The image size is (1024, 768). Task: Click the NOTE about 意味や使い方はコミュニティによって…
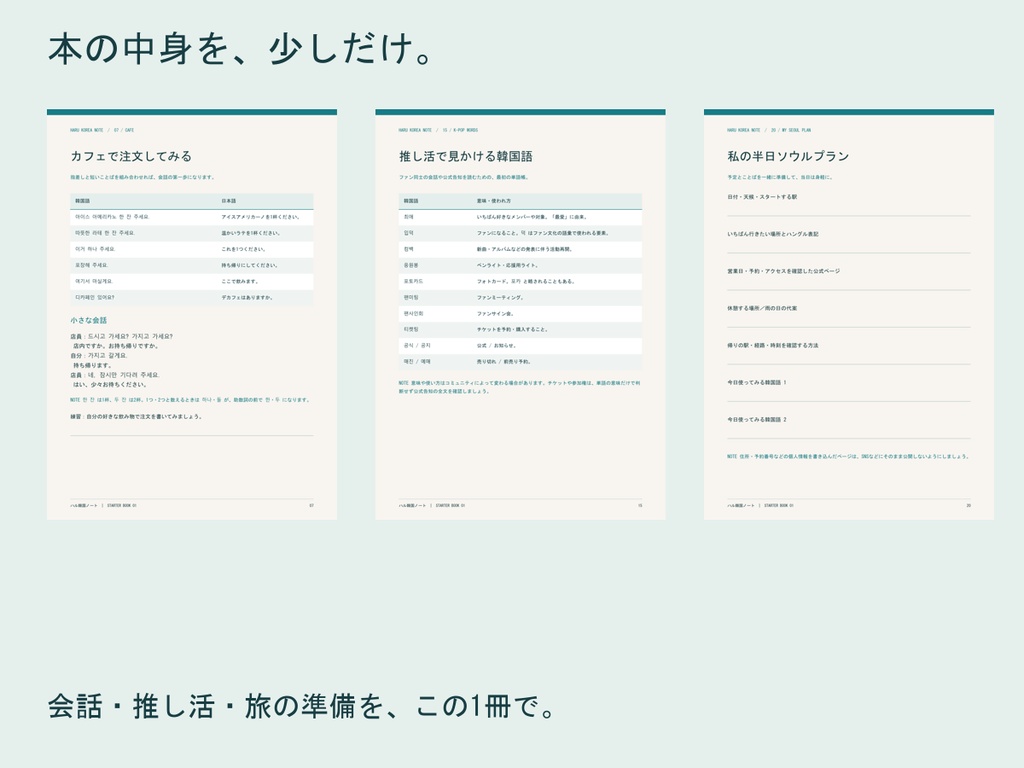(x=520, y=387)
